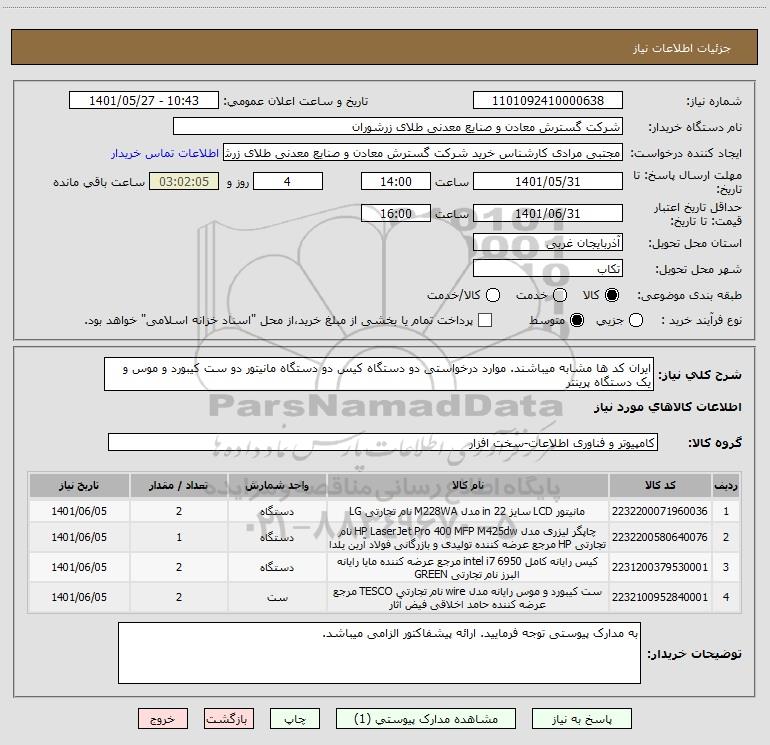Select the کالا/خدمت radio button

pos(493,295)
